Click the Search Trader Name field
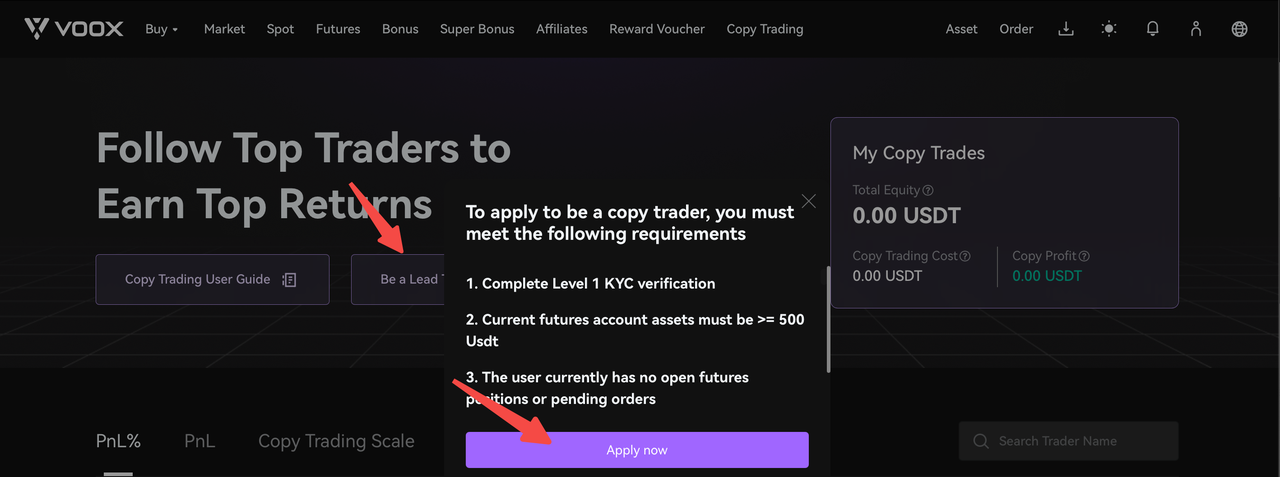 point(1068,441)
